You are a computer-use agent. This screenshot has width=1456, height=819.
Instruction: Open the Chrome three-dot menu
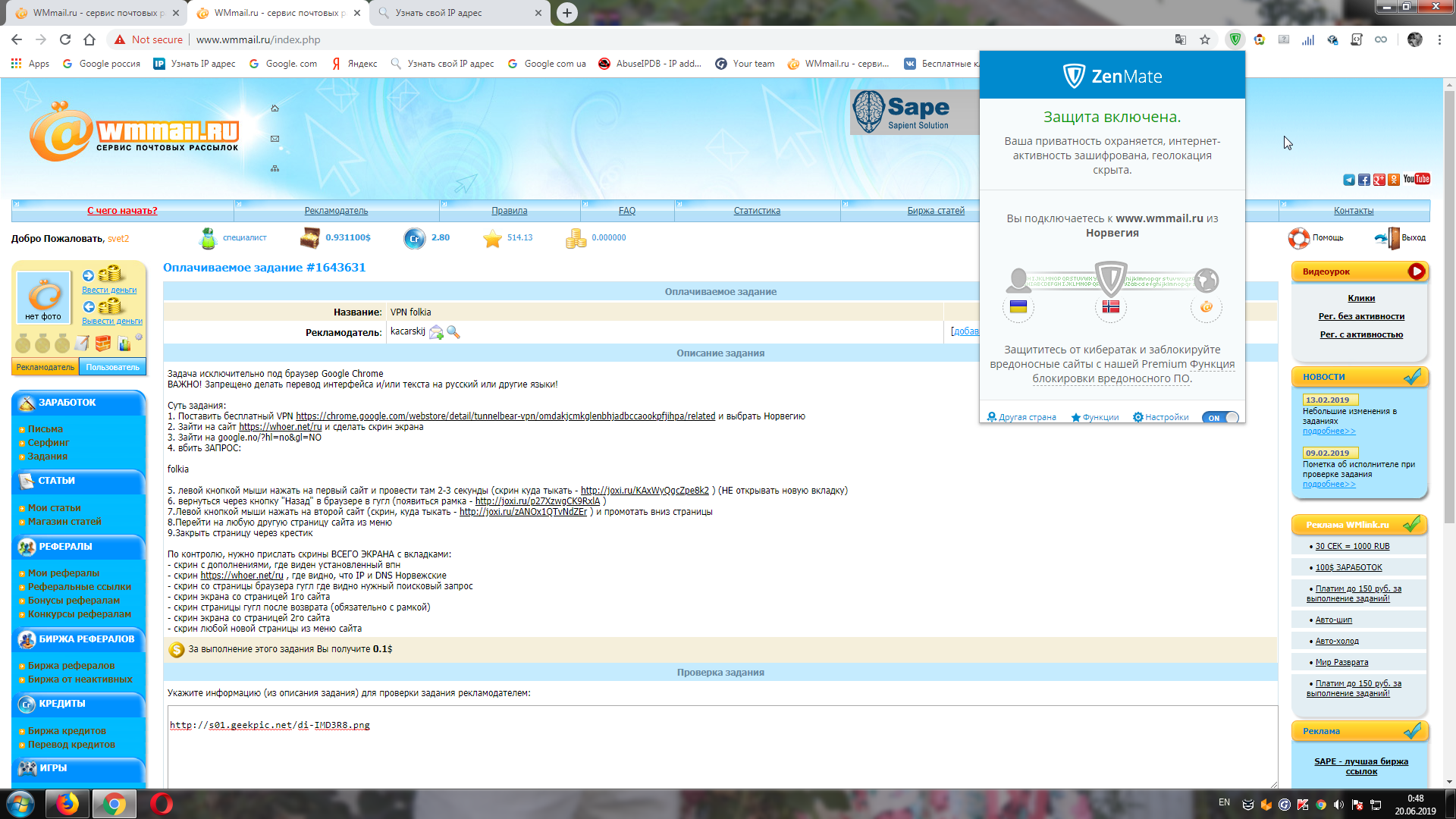coord(1439,39)
